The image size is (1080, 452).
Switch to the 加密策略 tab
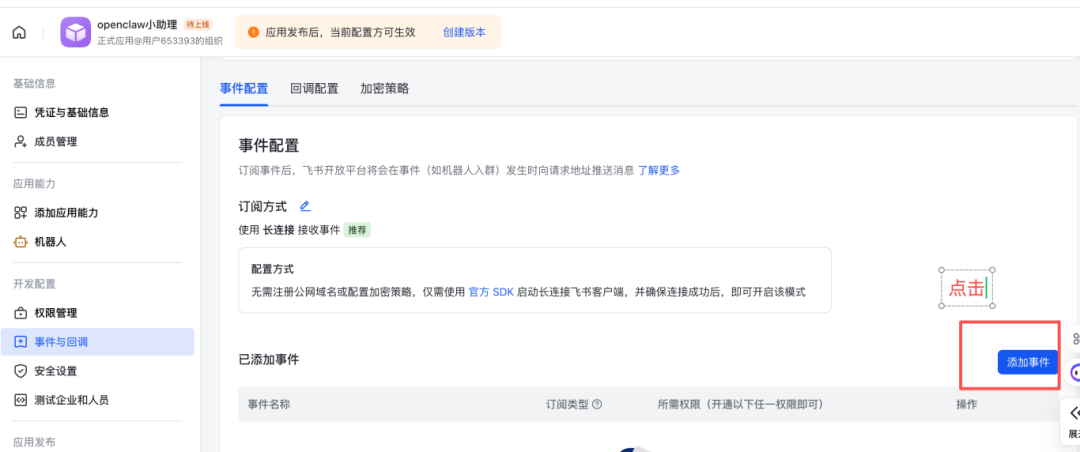384,88
